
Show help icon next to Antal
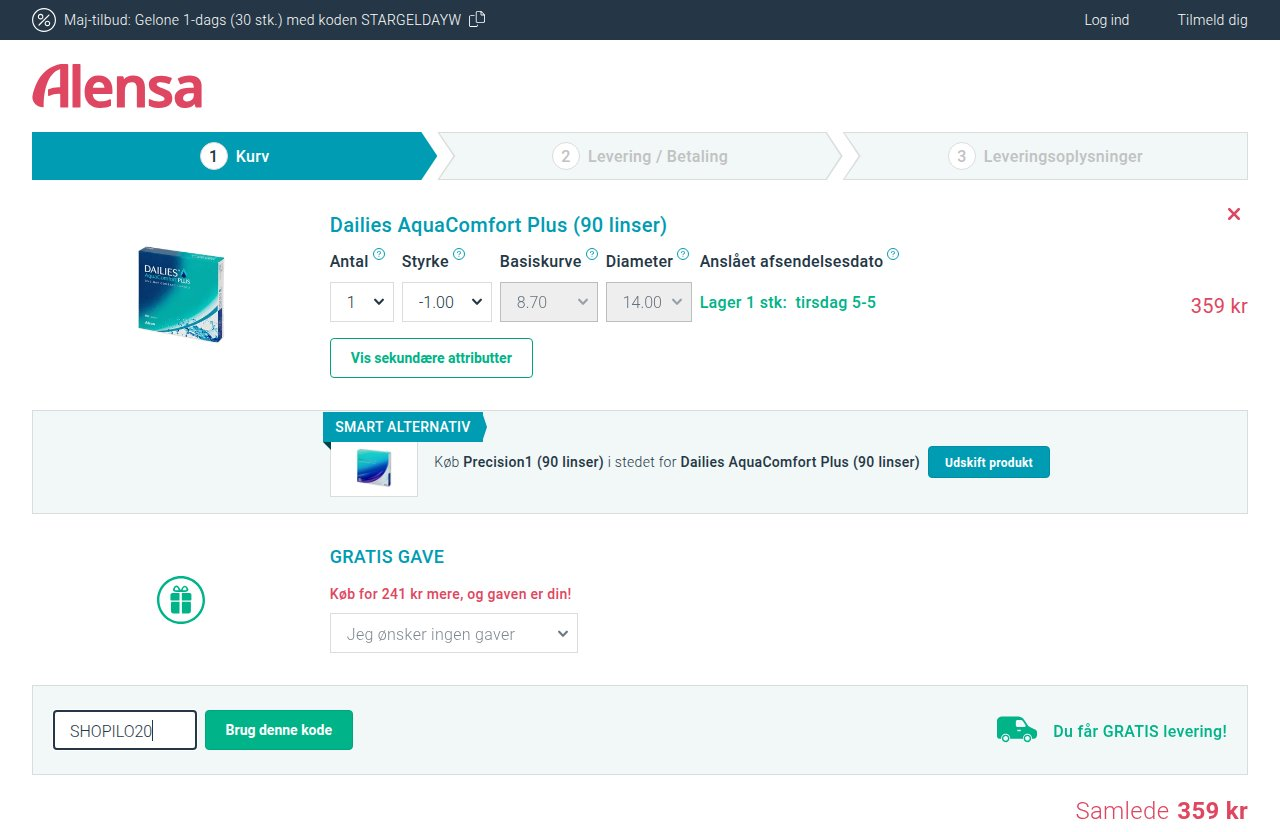click(x=379, y=254)
